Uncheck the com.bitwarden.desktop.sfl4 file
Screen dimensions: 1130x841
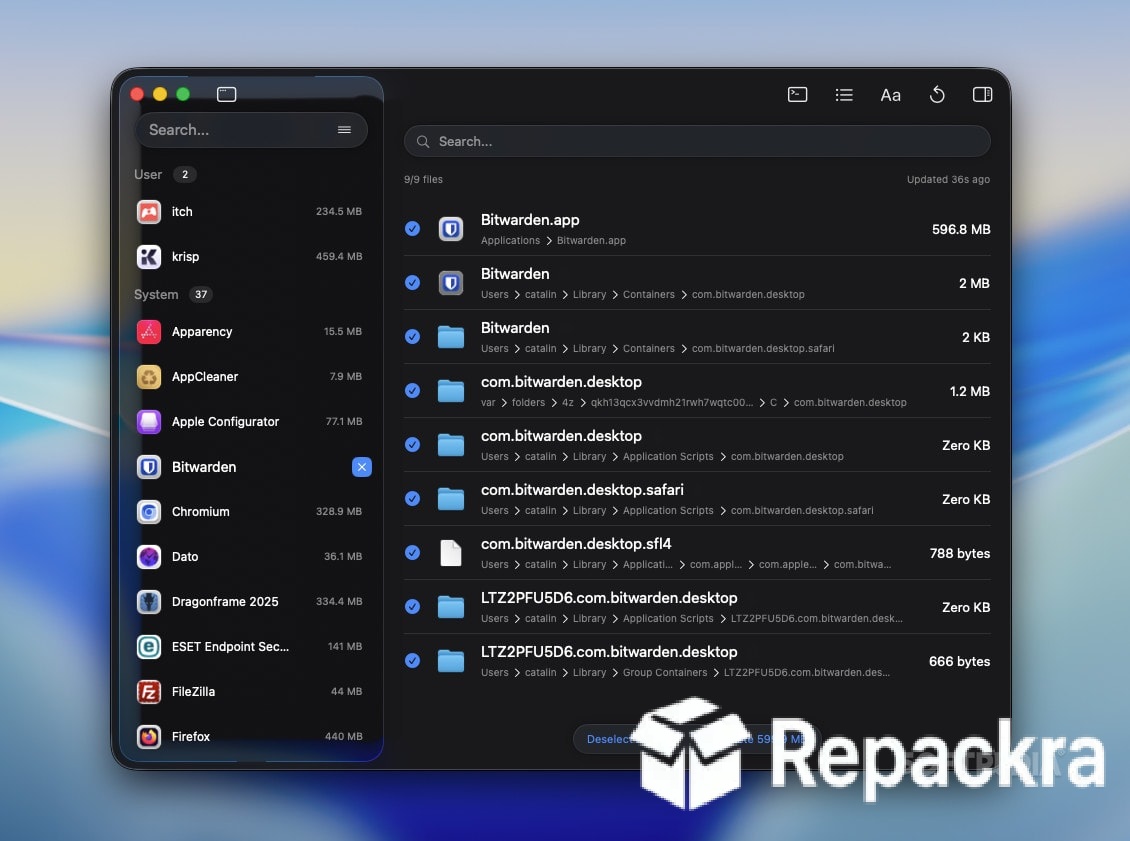click(x=412, y=553)
